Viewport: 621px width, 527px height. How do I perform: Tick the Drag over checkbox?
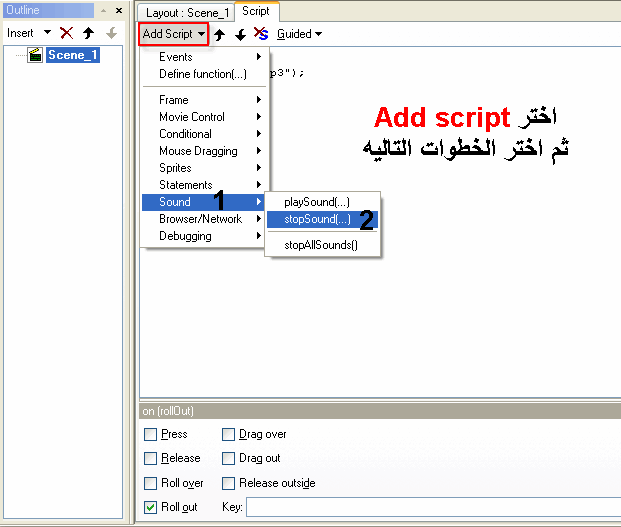tap(228, 435)
